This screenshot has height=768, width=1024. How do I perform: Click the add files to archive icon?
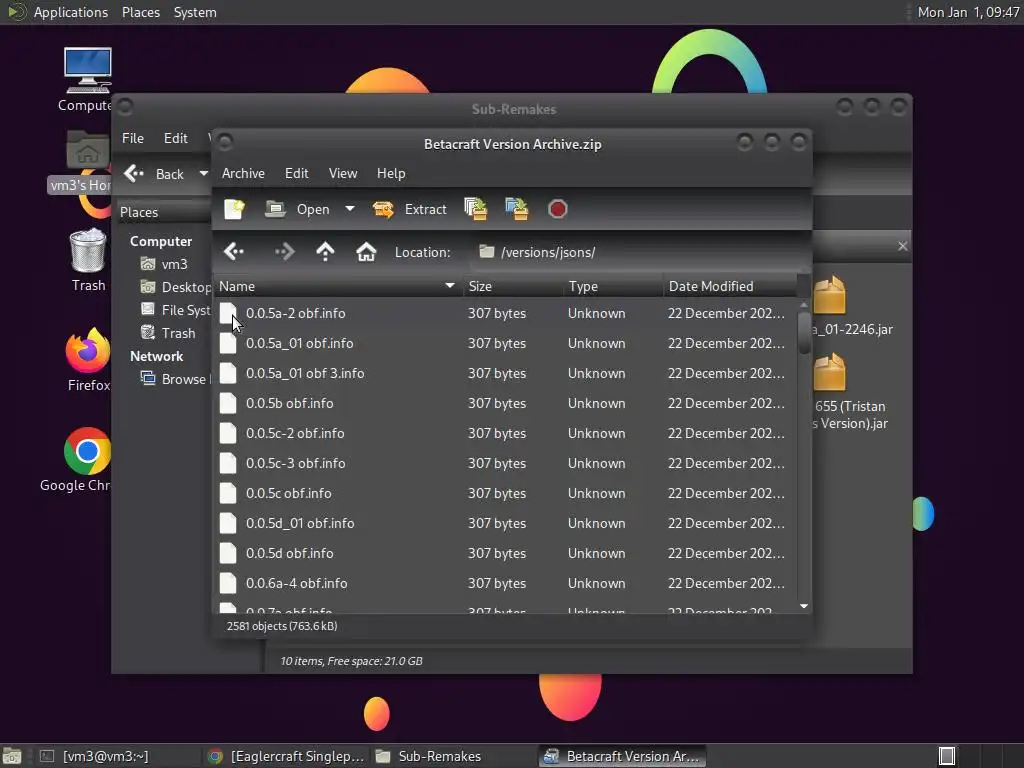click(475, 209)
